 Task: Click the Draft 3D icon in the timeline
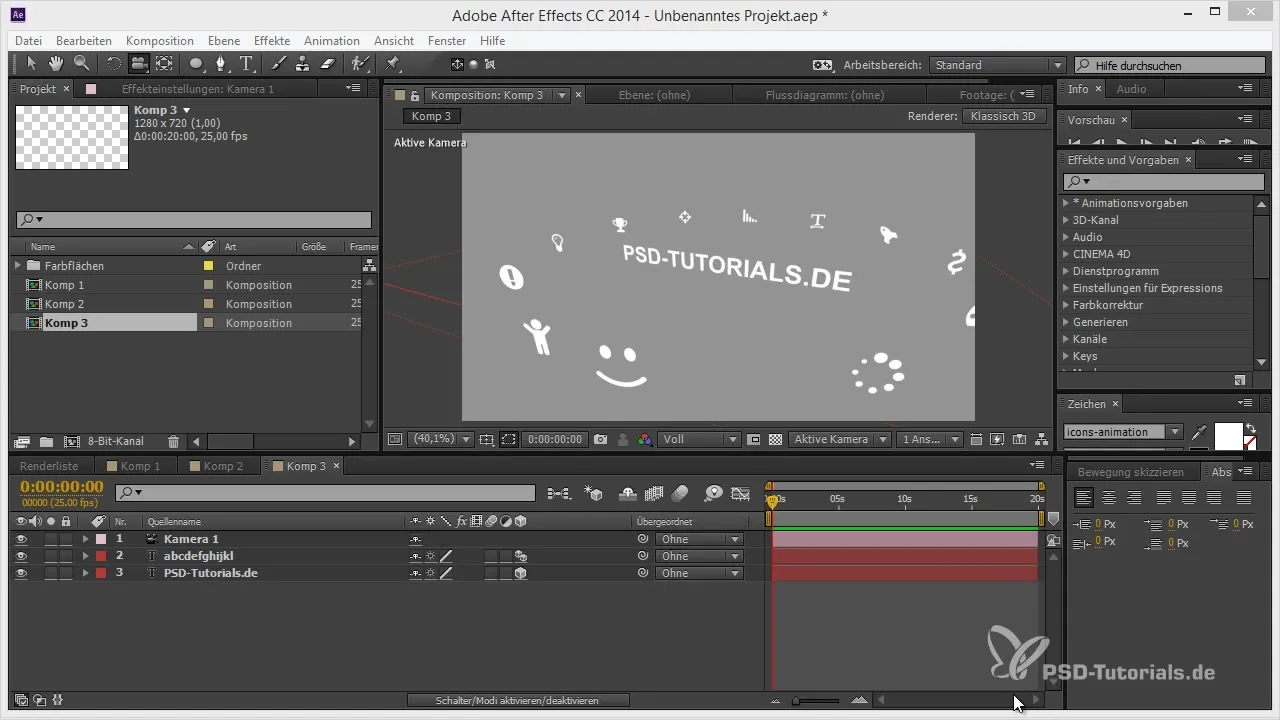(x=594, y=493)
